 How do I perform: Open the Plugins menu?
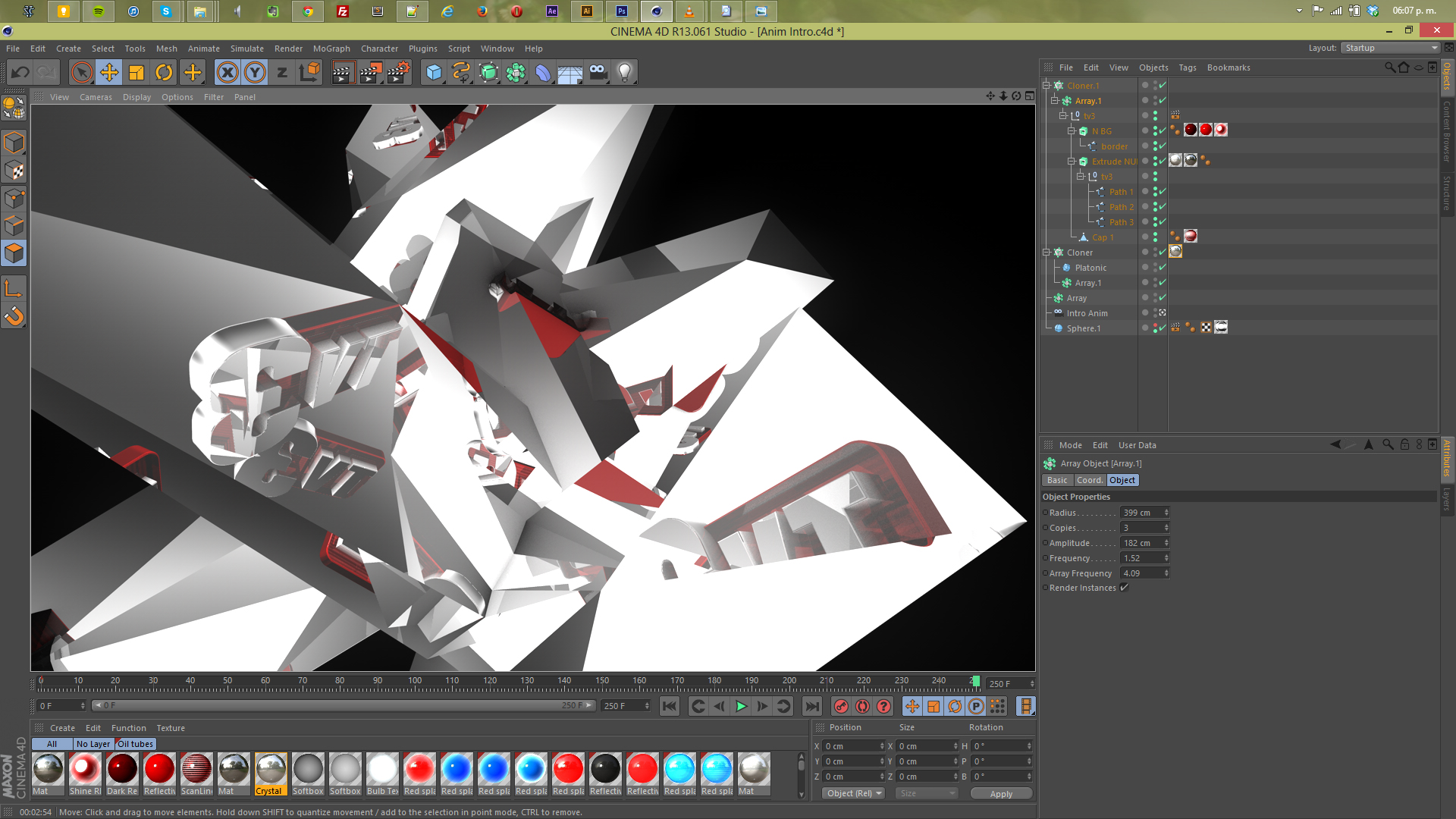(422, 49)
